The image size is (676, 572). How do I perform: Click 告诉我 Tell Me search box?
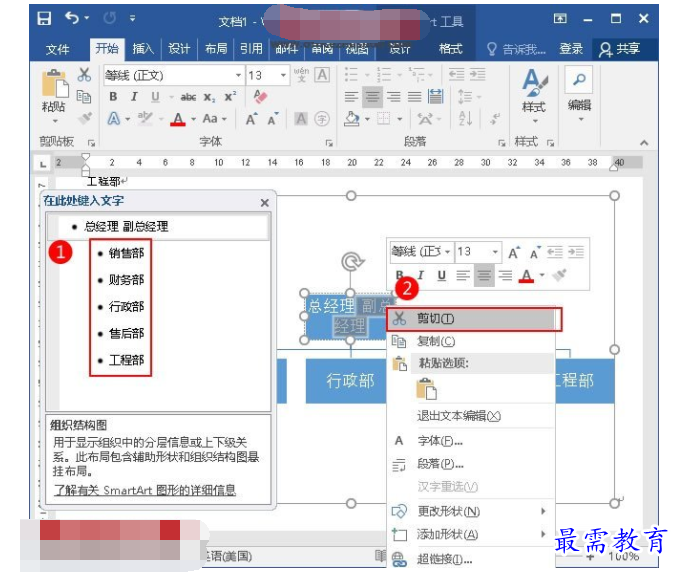coord(516,49)
